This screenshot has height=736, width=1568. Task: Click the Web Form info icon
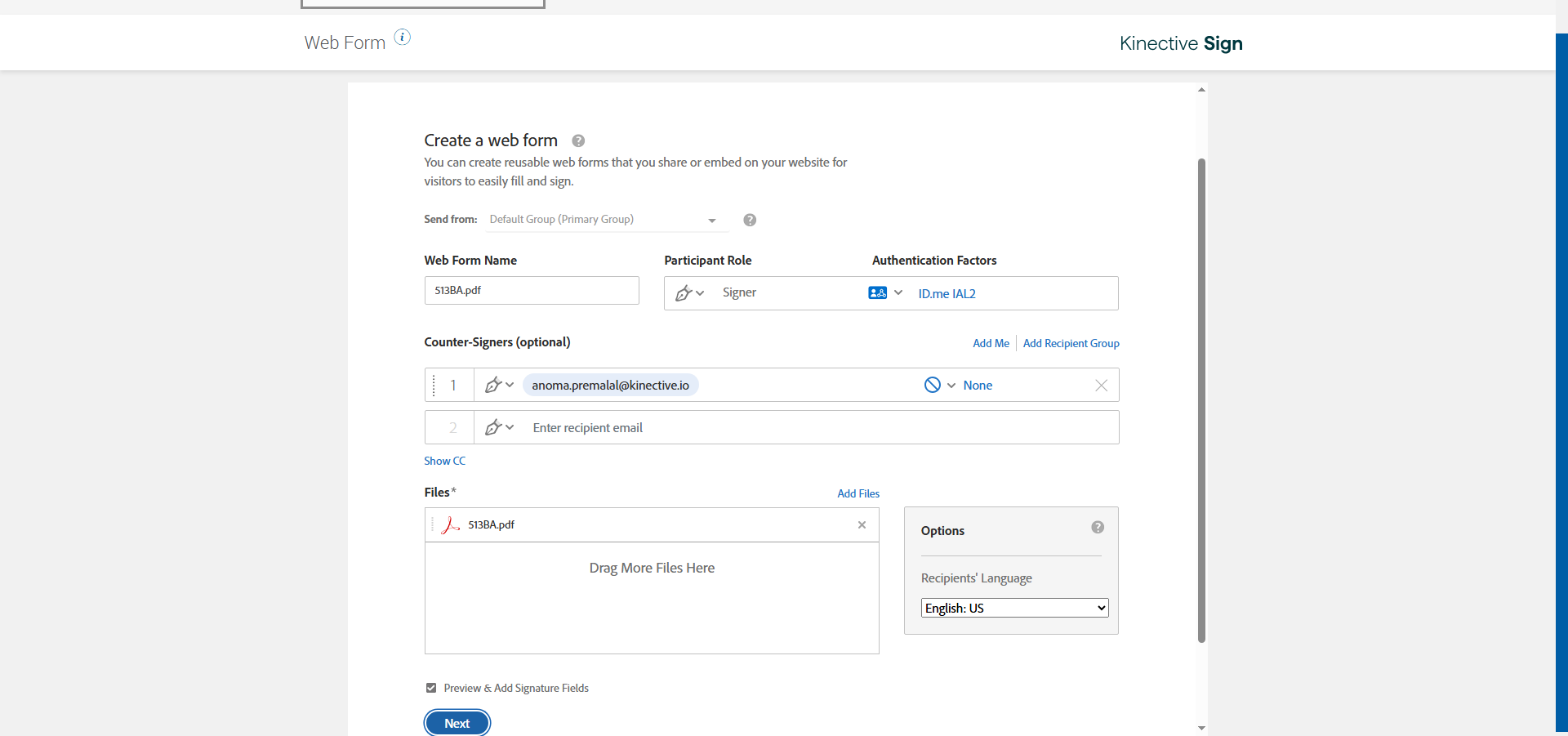click(403, 37)
